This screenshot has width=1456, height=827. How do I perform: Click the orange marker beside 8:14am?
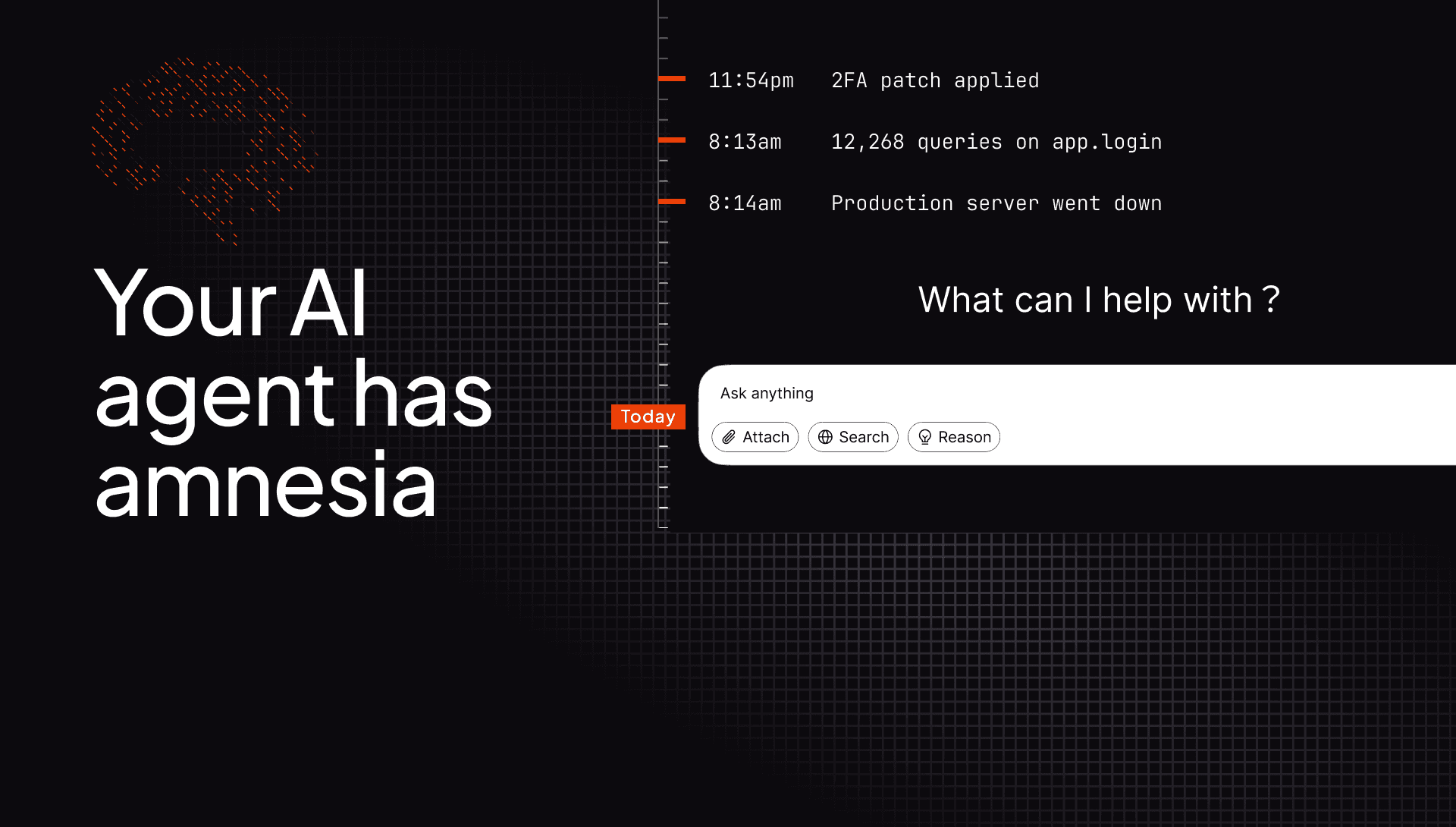[x=672, y=201]
